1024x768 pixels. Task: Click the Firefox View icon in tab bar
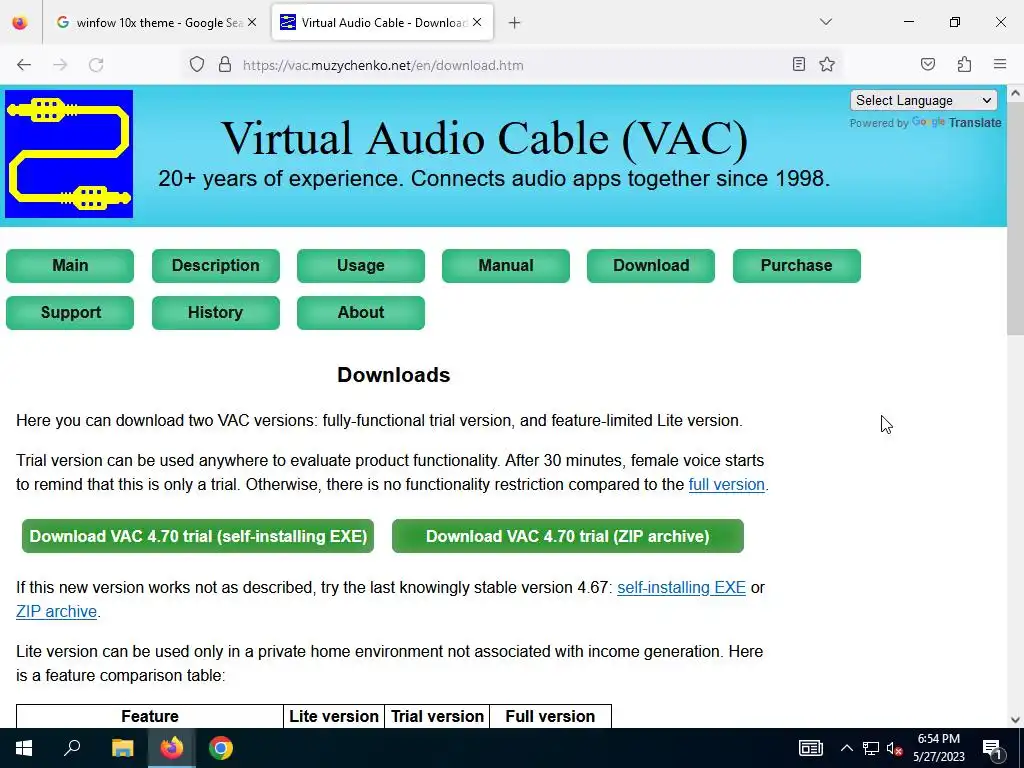(x=20, y=22)
